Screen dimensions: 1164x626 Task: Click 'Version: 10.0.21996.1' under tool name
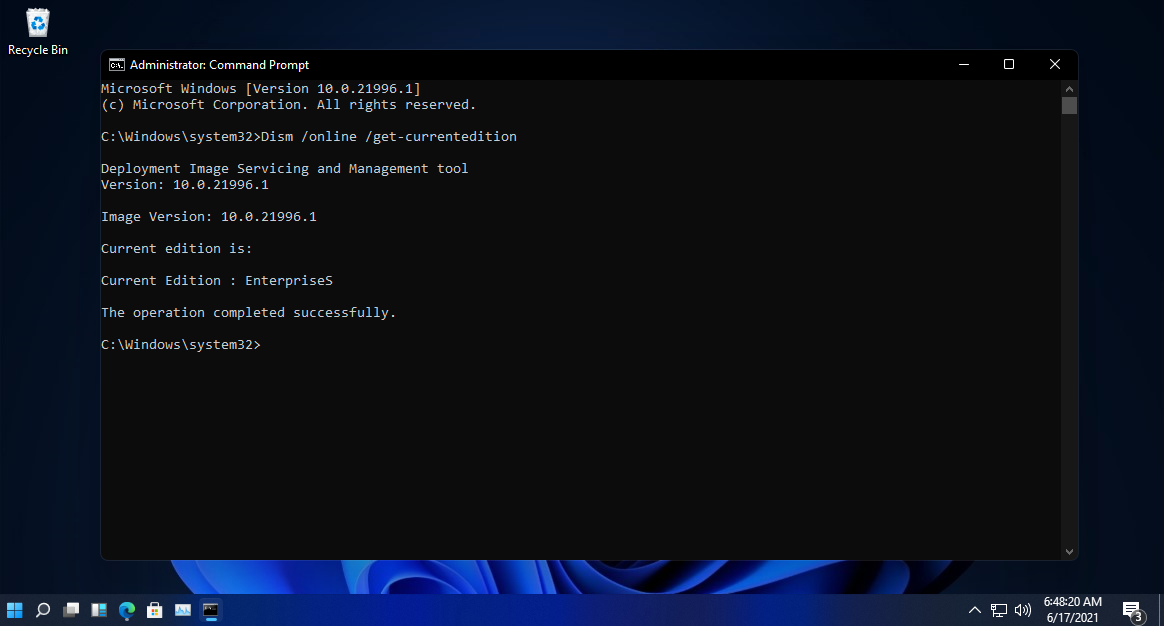tap(185, 185)
